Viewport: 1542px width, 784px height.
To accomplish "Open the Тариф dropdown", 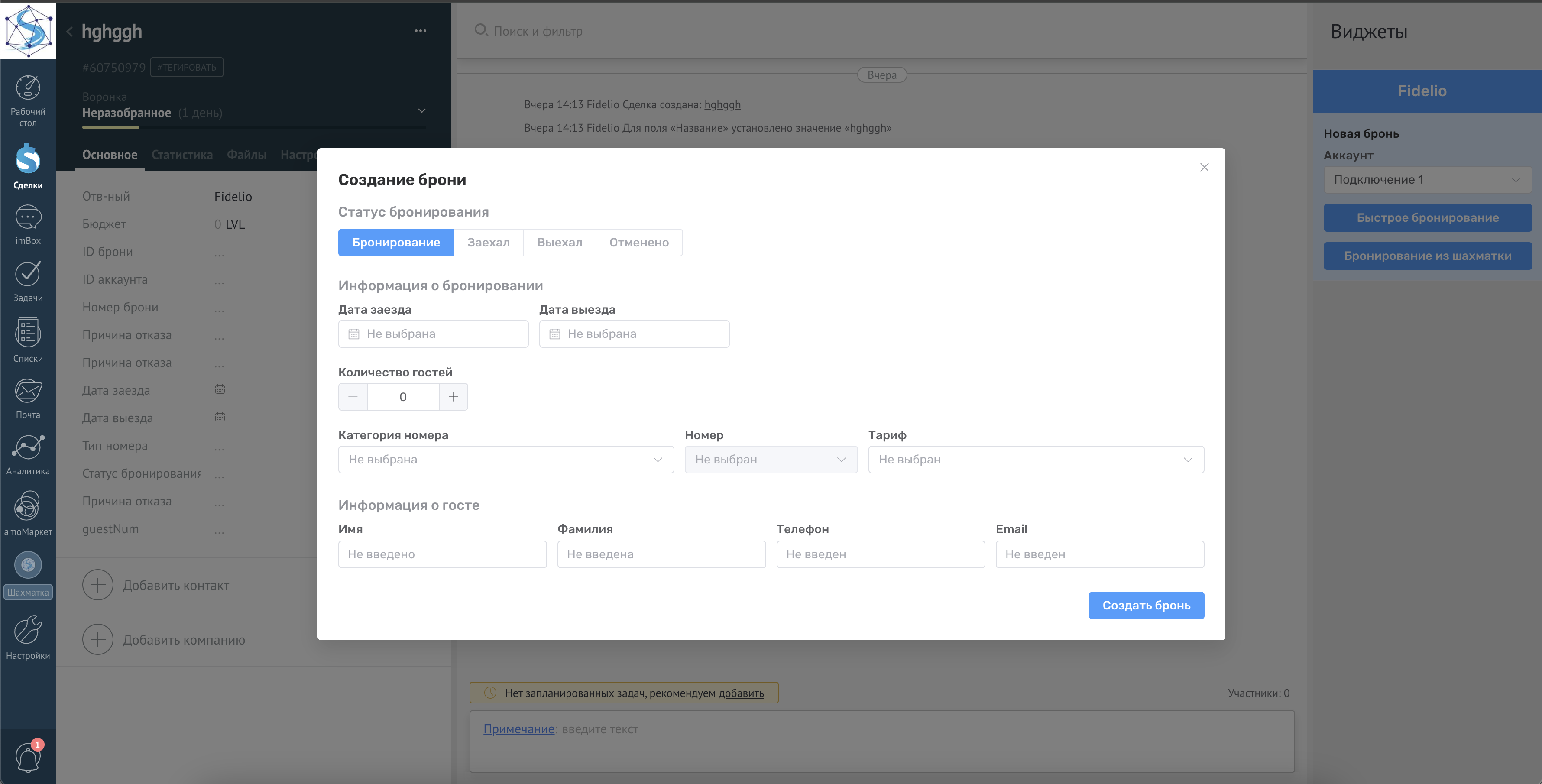I will pyautogui.click(x=1036, y=460).
